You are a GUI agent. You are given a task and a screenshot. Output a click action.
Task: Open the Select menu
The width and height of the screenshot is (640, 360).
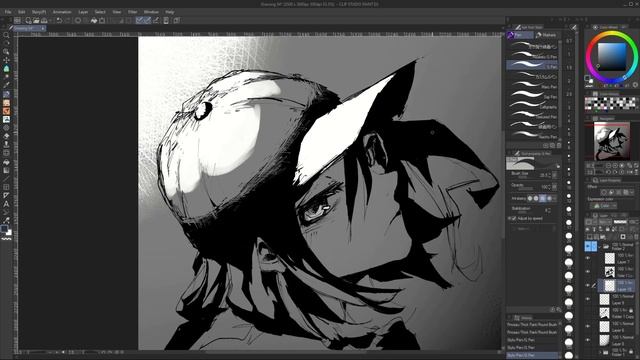click(x=100, y=12)
